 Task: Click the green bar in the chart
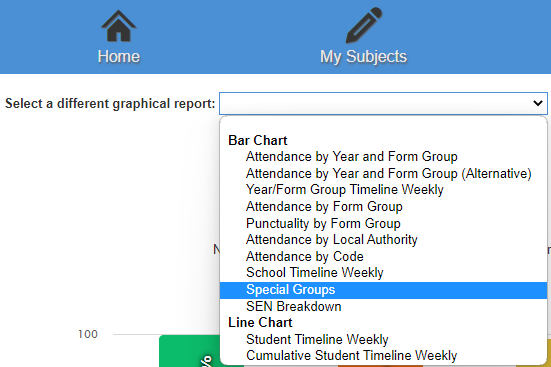click(189, 351)
